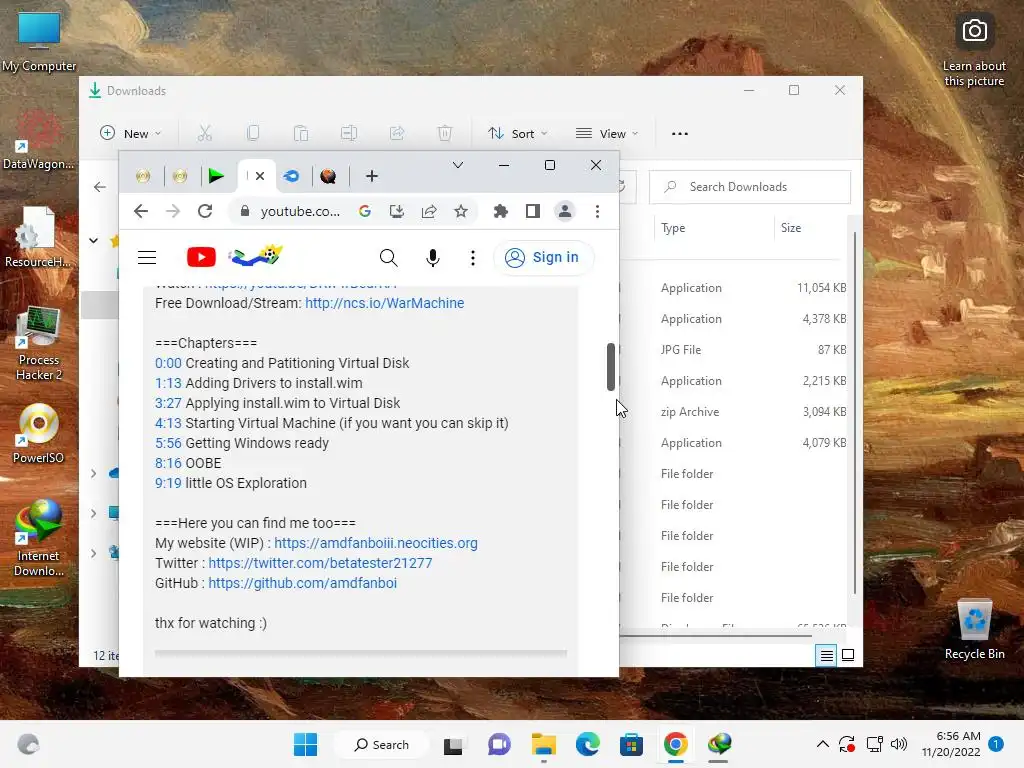
Task: Jump to 4:13 Starting Virtual Machine
Action: (168, 423)
